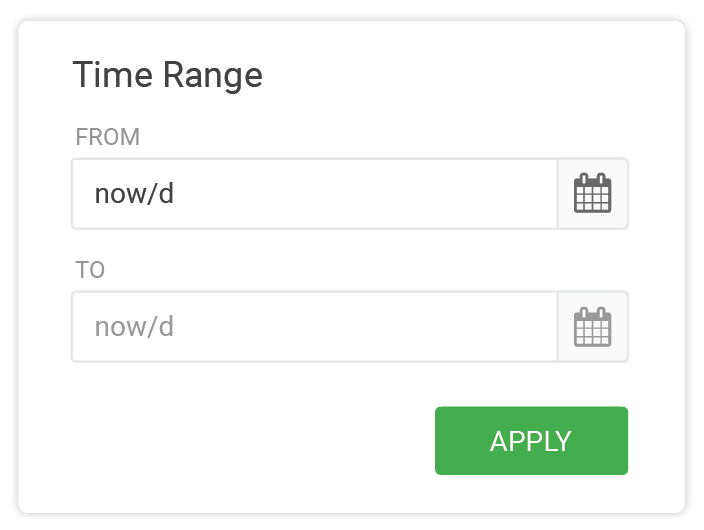This screenshot has height=530, width=704.
Task: Focus the end time text box
Action: click(x=315, y=327)
